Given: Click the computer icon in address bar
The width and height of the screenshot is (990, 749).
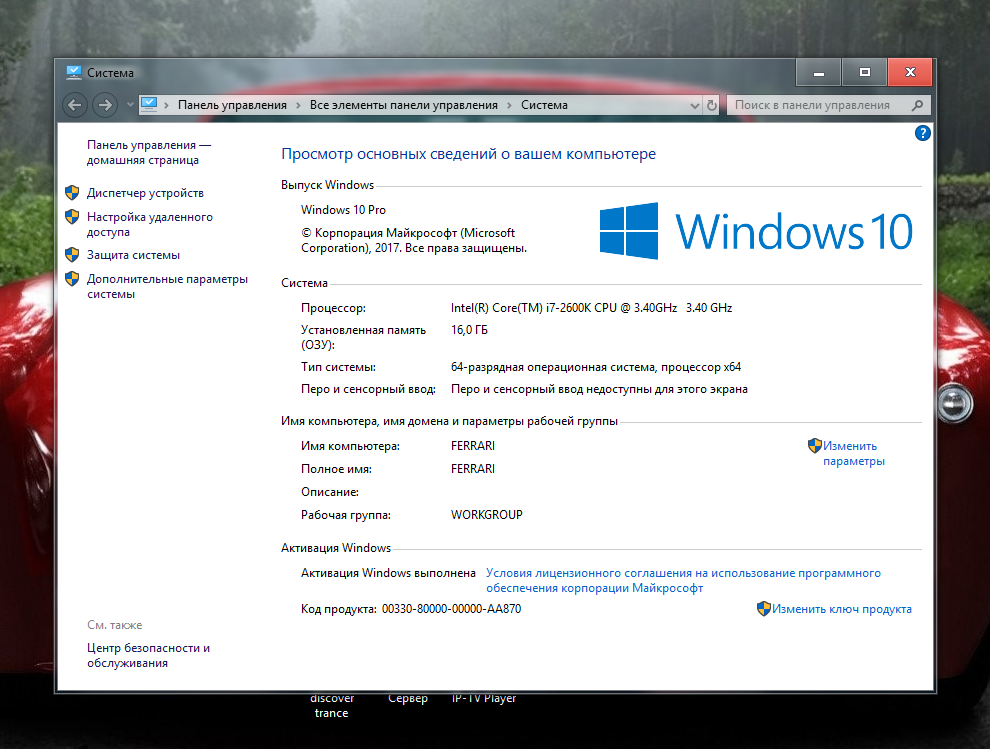Looking at the screenshot, I should pyautogui.click(x=149, y=104).
